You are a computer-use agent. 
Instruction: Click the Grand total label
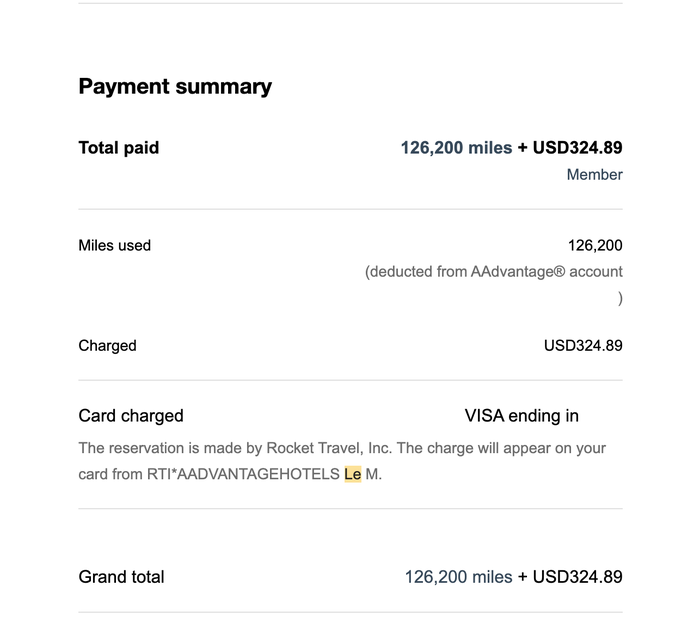pos(121,577)
